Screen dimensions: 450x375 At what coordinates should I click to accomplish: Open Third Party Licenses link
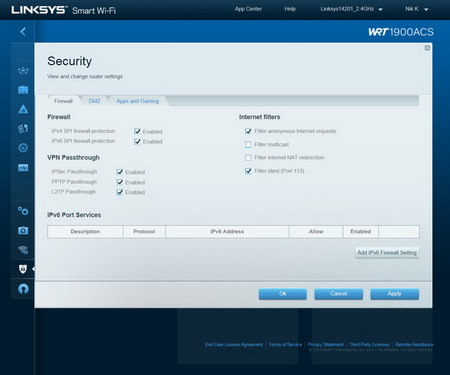click(x=369, y=344)
